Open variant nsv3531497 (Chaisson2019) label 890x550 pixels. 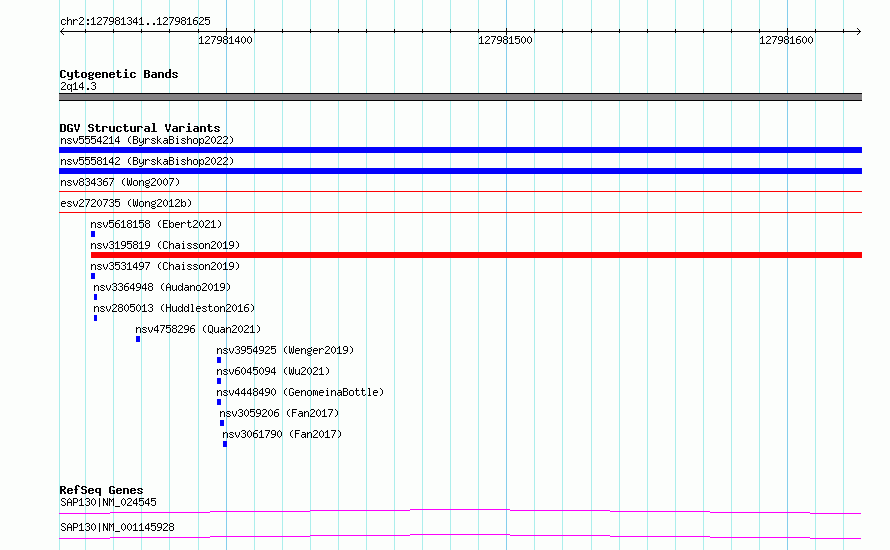click(165, 266)
